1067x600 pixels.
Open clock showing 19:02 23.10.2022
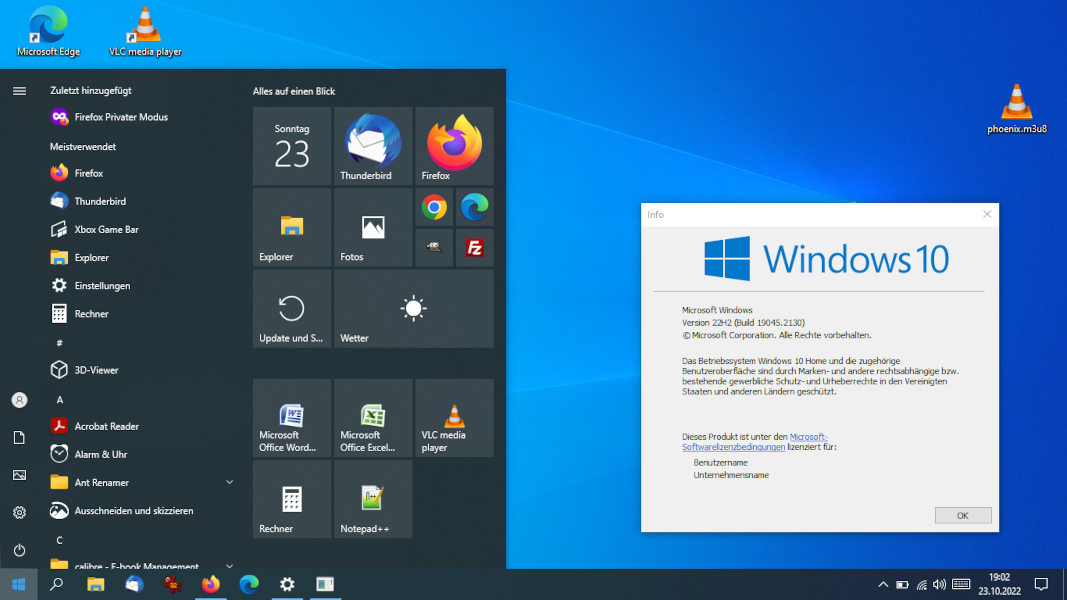[1000, 584]
